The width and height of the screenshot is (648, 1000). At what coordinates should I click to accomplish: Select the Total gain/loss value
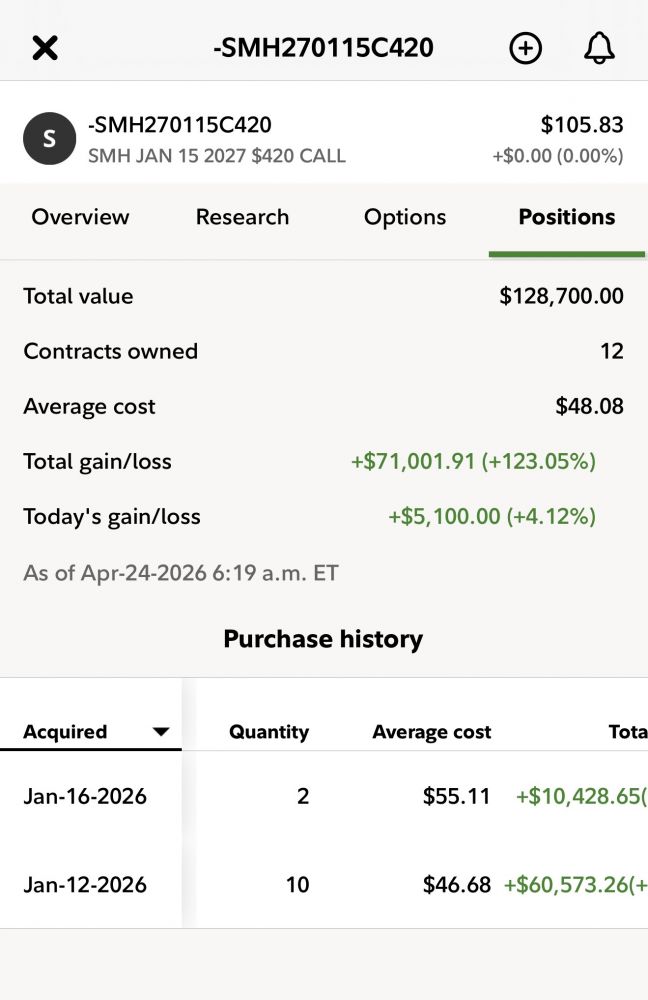click(473, 462)
